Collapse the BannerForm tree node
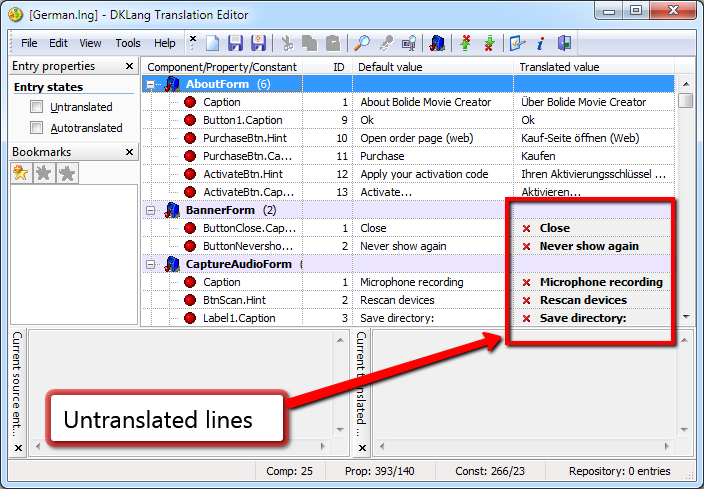The width and height of the screenshot is (704, 489). [152, 211]
